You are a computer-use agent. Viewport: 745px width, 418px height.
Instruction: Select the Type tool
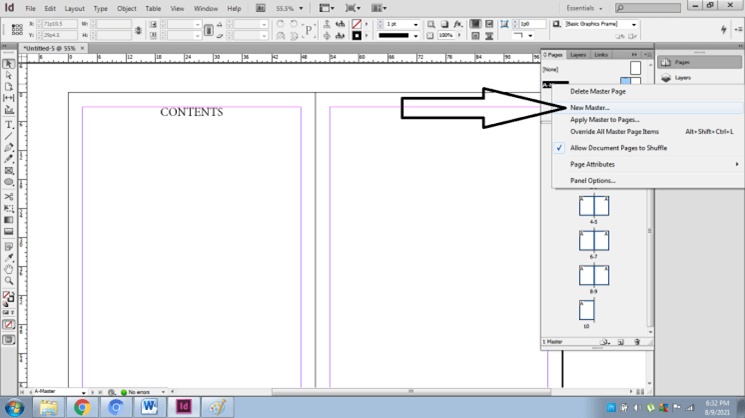[9, 125]
